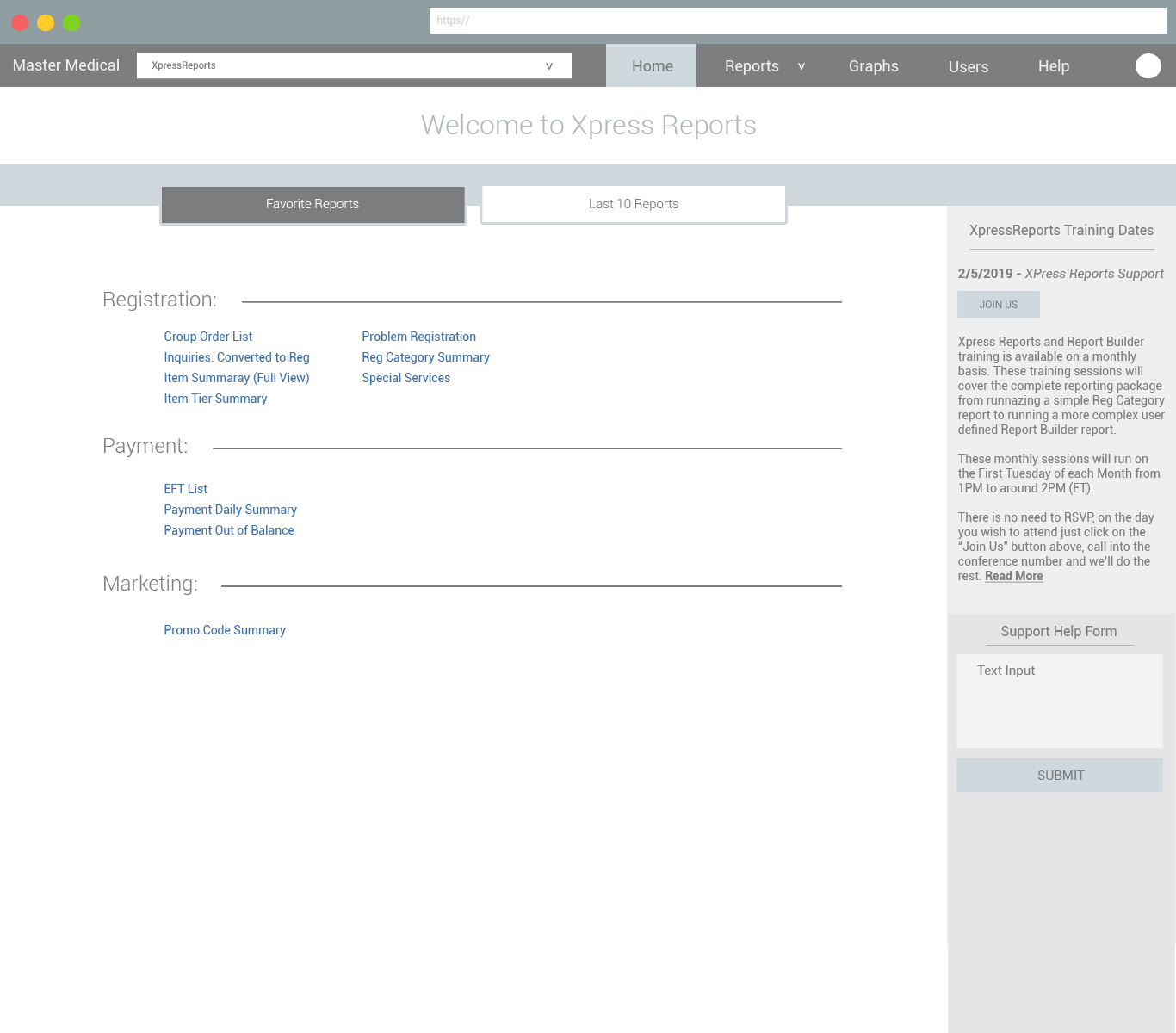Click the JOIN US button

tap(998, 304)
